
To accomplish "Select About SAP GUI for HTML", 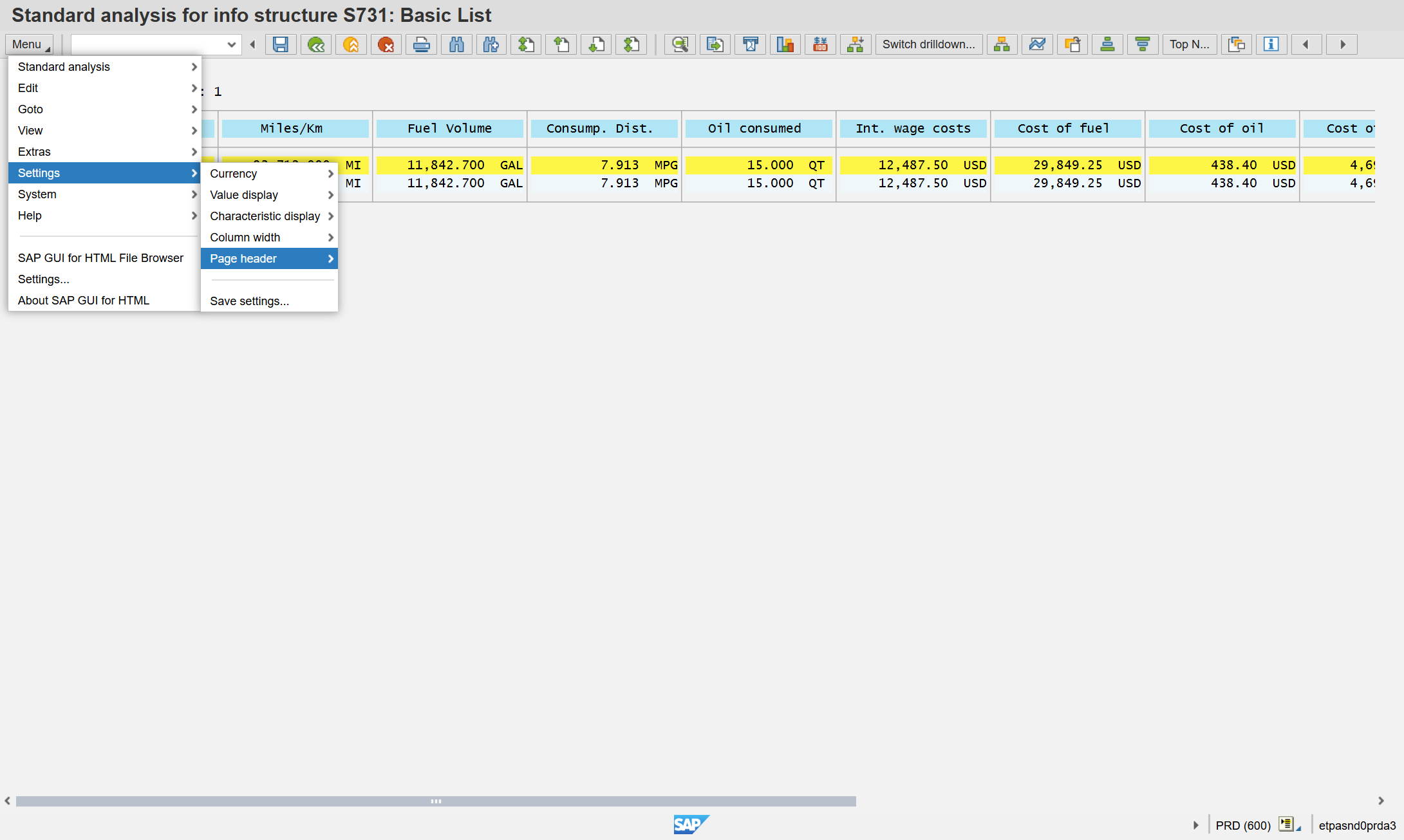I will click(x=104, y=301).
